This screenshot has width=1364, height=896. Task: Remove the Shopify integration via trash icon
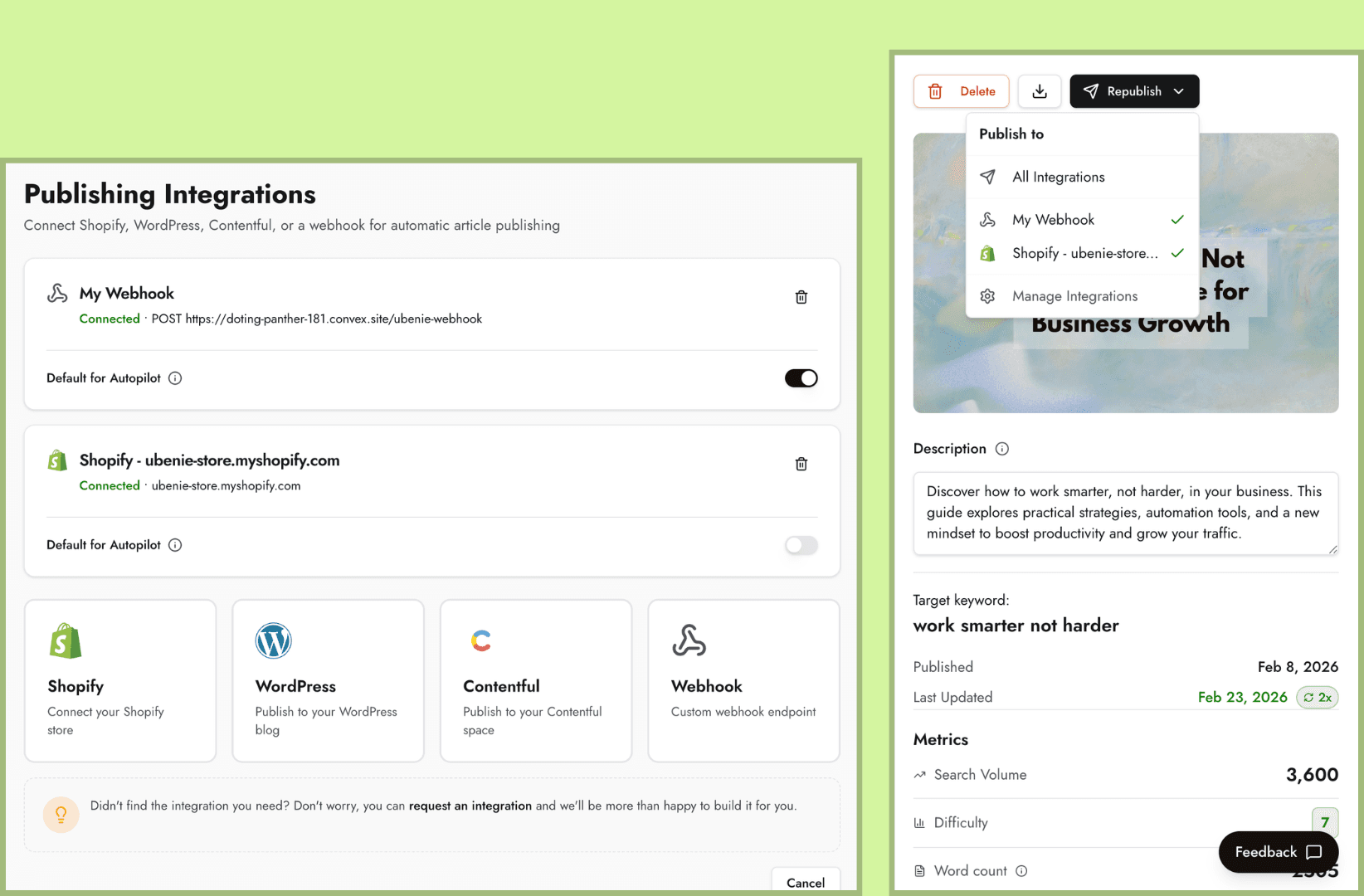click(801, 464)
